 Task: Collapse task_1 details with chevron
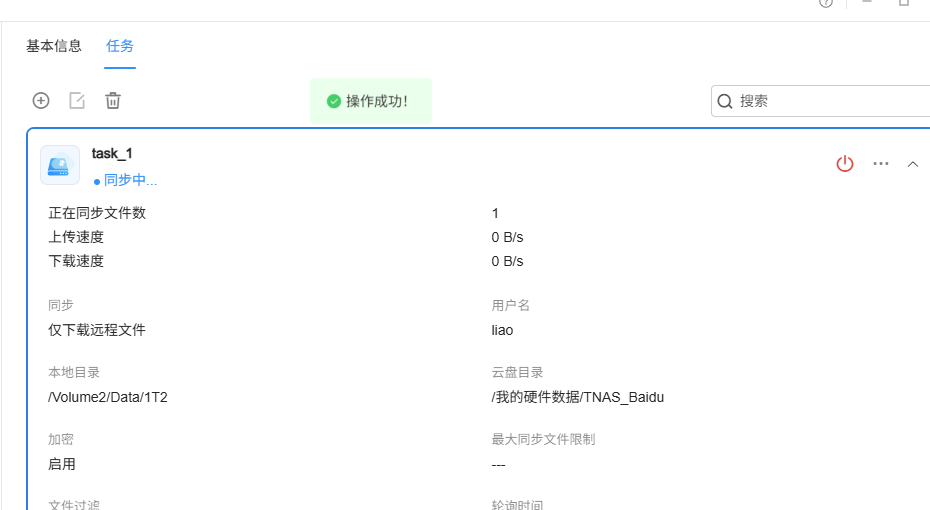pos(913,164)
